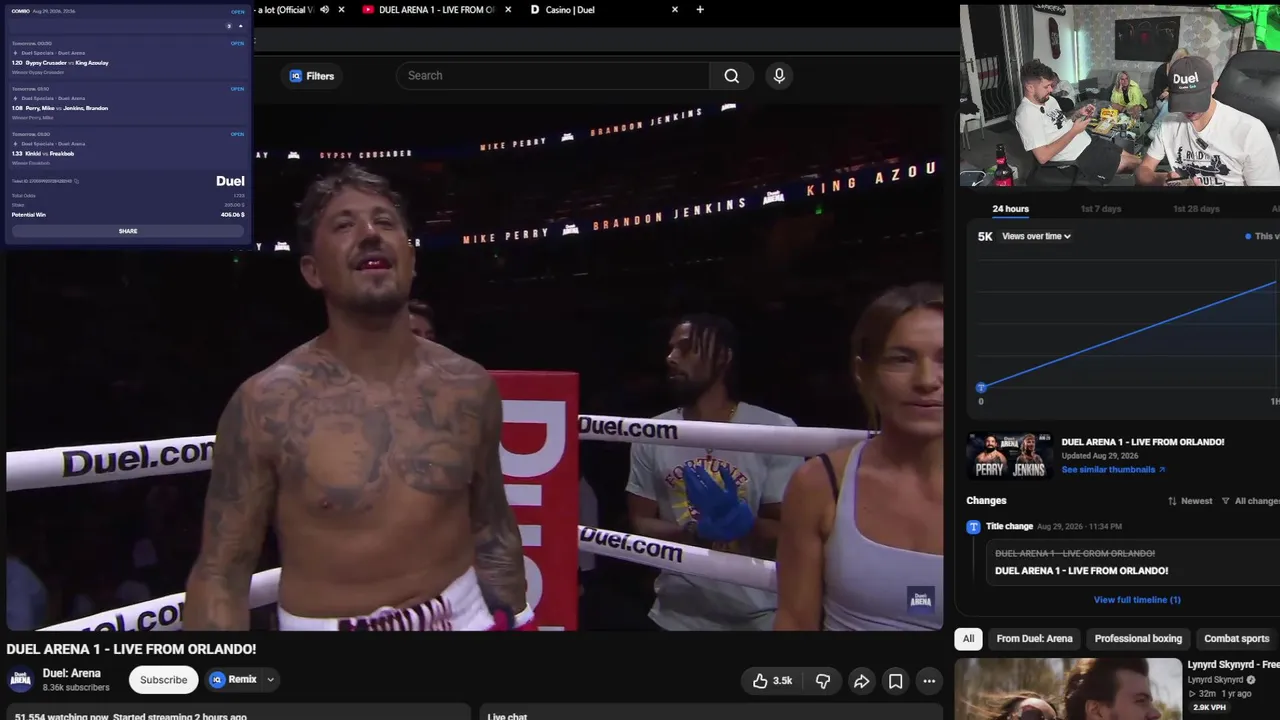
Task: Click the SHARE button on the bet slip
Action: pyautogui.click(x=128, y=231)
